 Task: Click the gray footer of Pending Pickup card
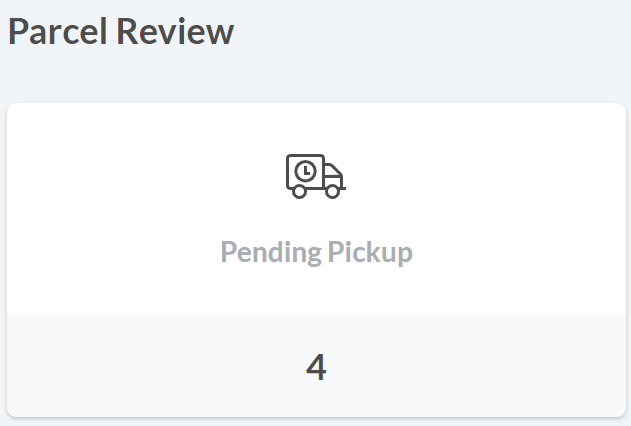[150, 366]
